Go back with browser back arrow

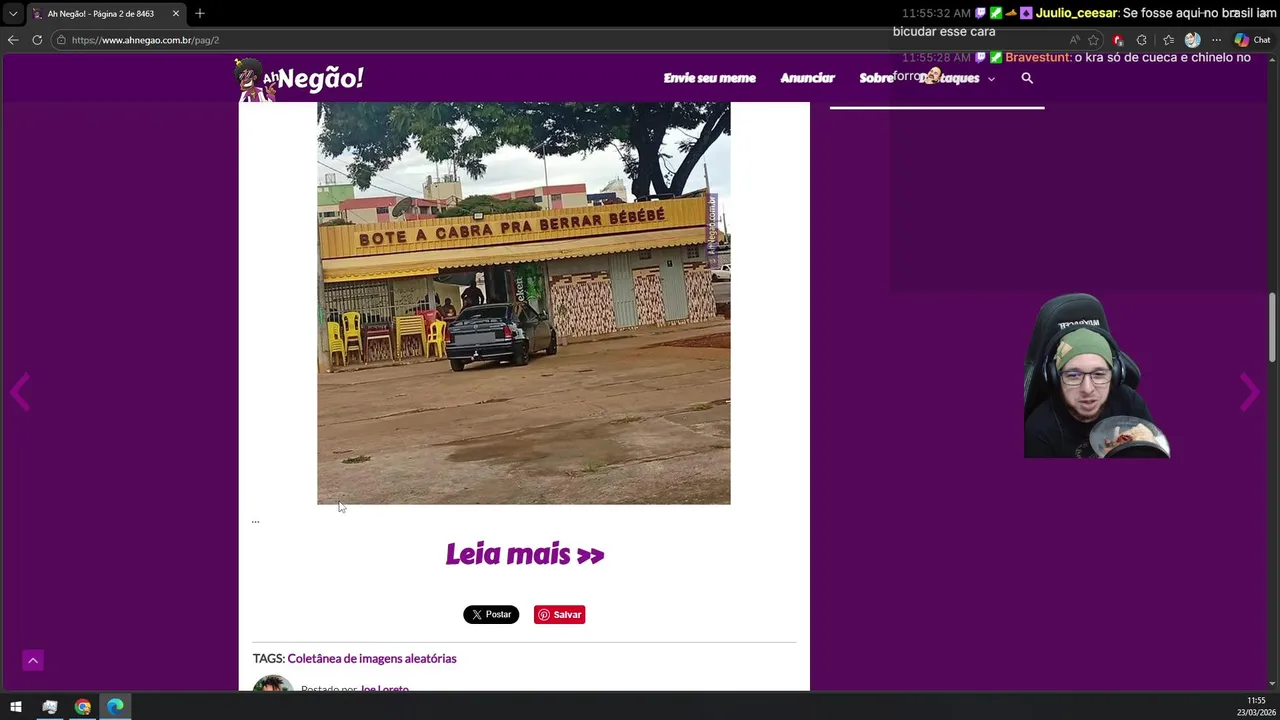[x=12, y=40]
